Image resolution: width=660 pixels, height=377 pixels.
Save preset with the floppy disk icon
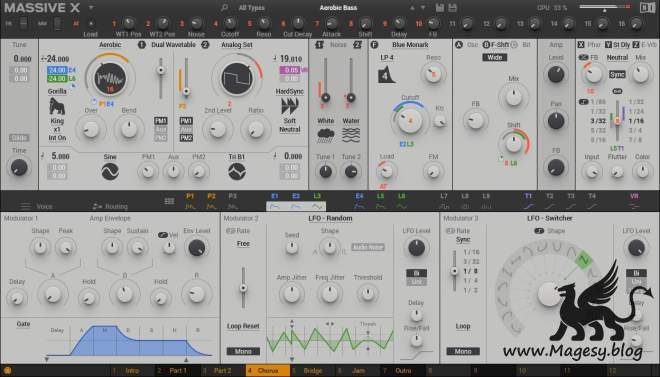(439, 8)
